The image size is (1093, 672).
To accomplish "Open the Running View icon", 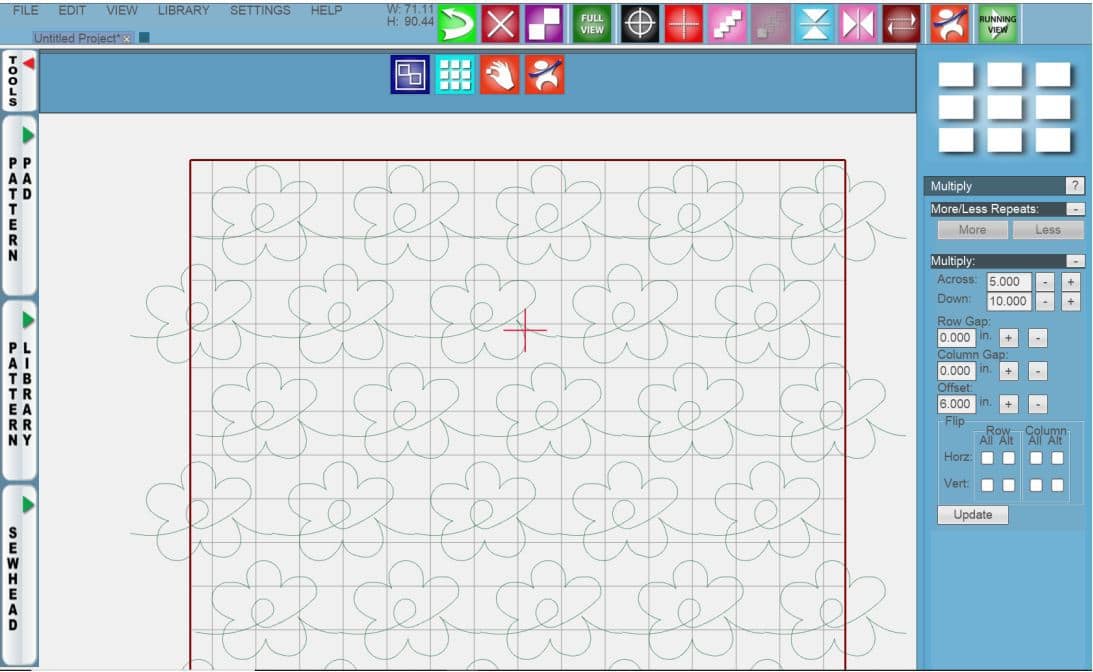I will coord(997,24).
